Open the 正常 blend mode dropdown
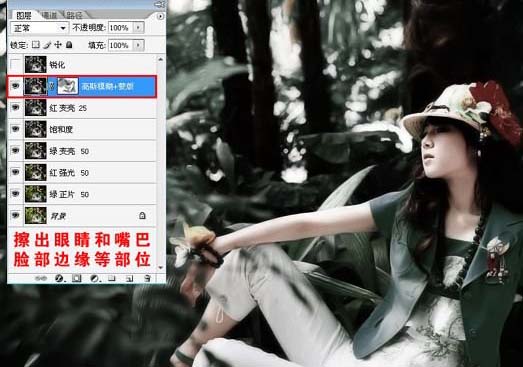Viewport: 523px width, 367px height. 40,28
